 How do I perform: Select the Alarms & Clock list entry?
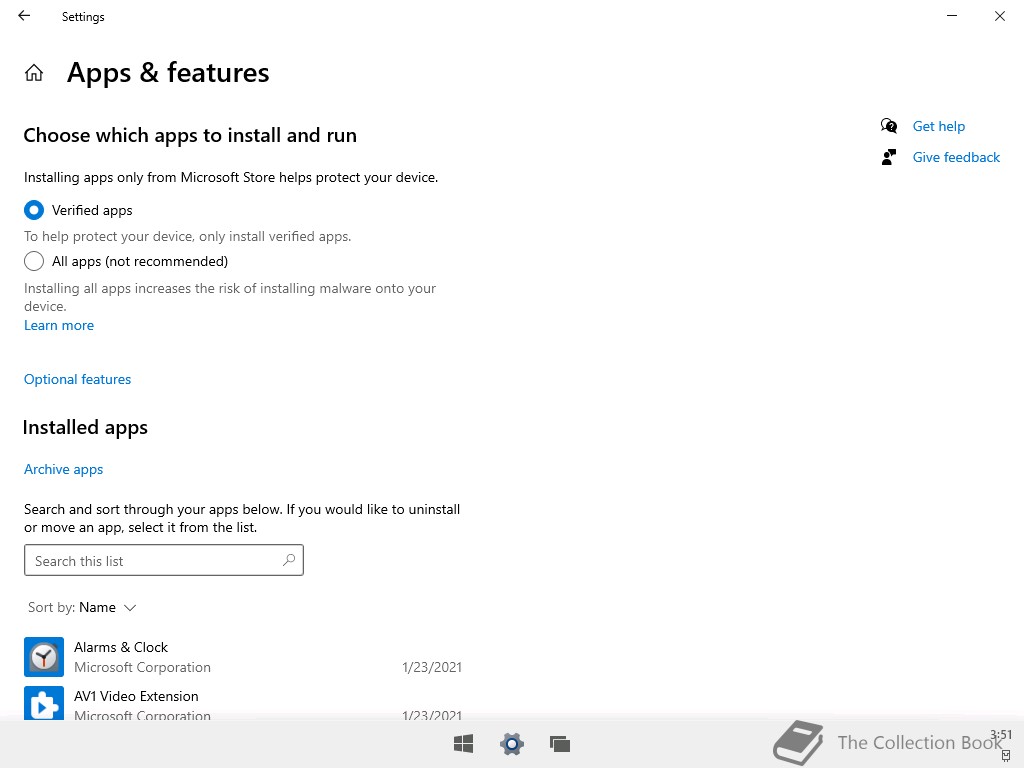[243, 657]
